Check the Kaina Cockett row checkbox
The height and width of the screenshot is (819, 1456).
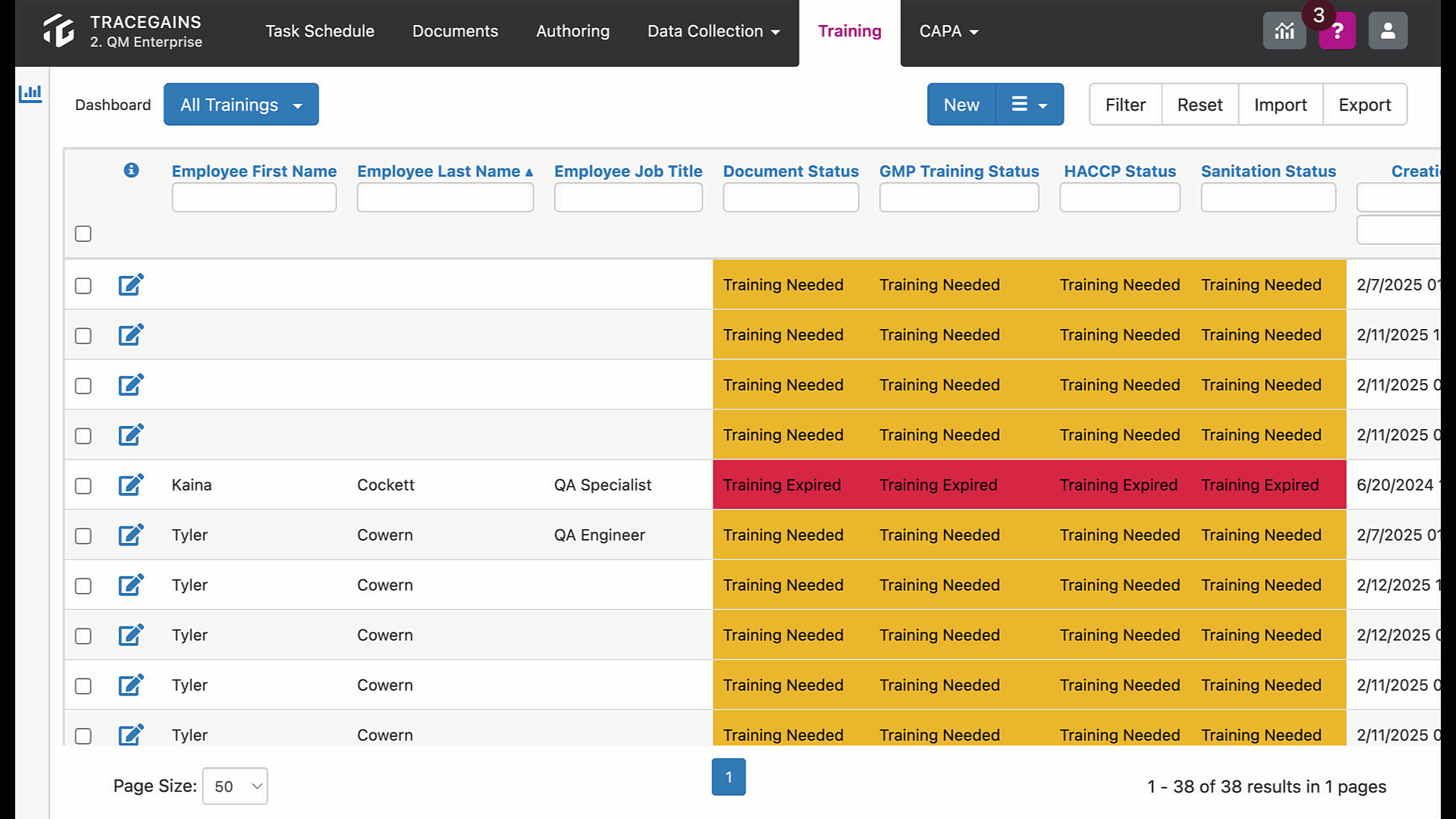(83, 486)
